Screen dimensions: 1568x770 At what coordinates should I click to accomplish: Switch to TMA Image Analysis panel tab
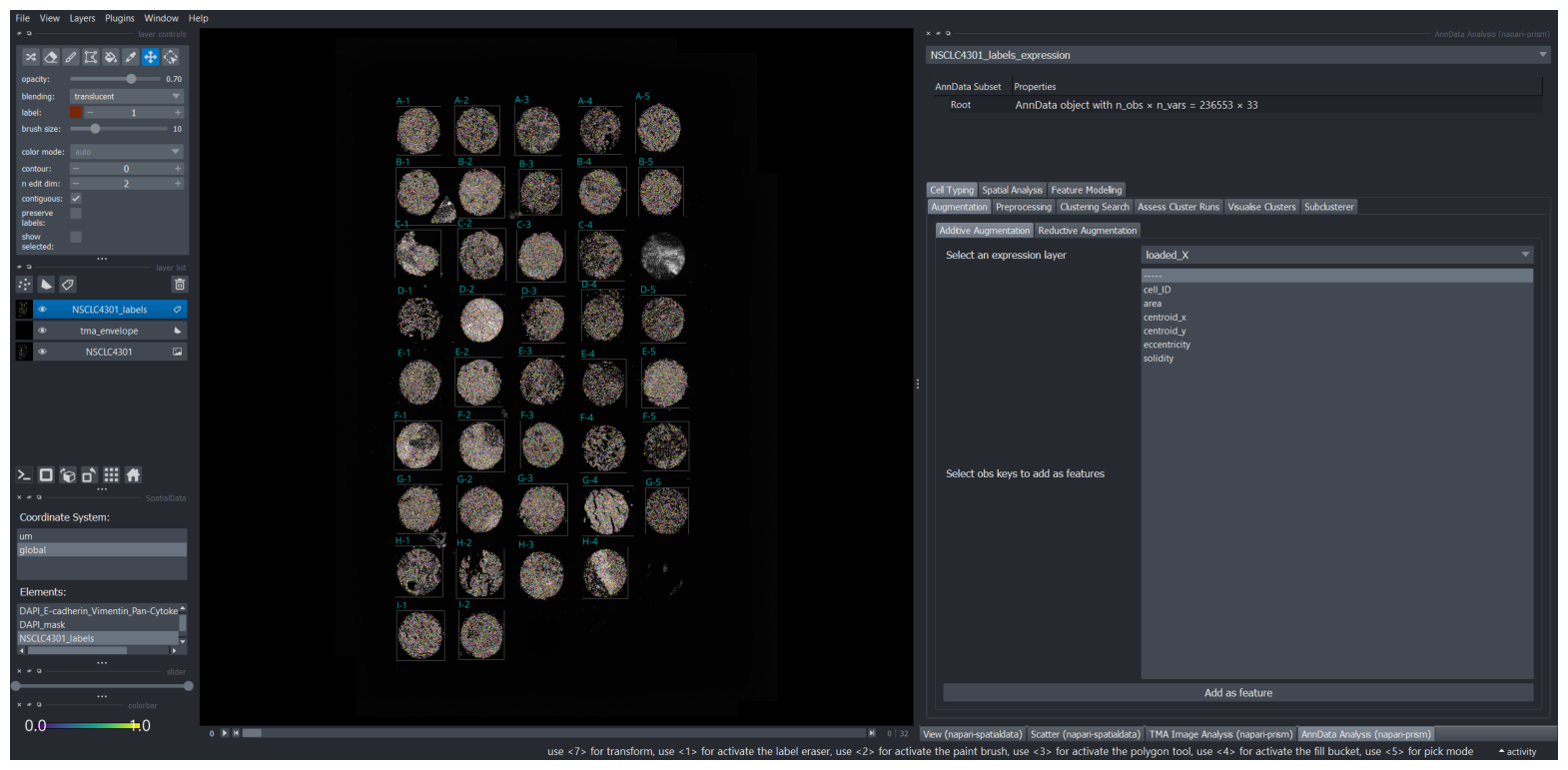pos(1220,734)
